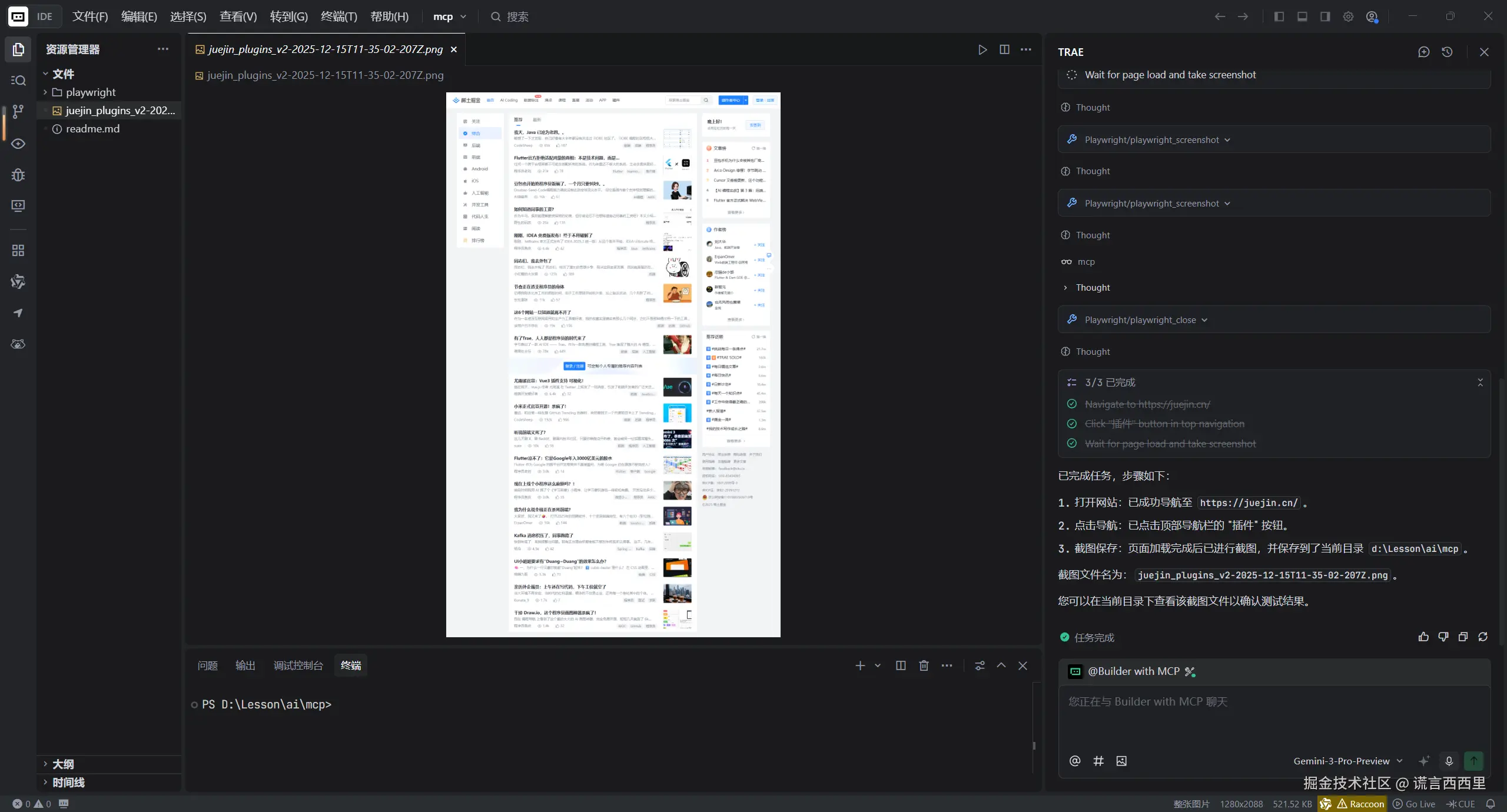The width and height of the screenshot is (1507, 812).
Task: Click the microphone voice input icon
Action: click(1449, 761)
